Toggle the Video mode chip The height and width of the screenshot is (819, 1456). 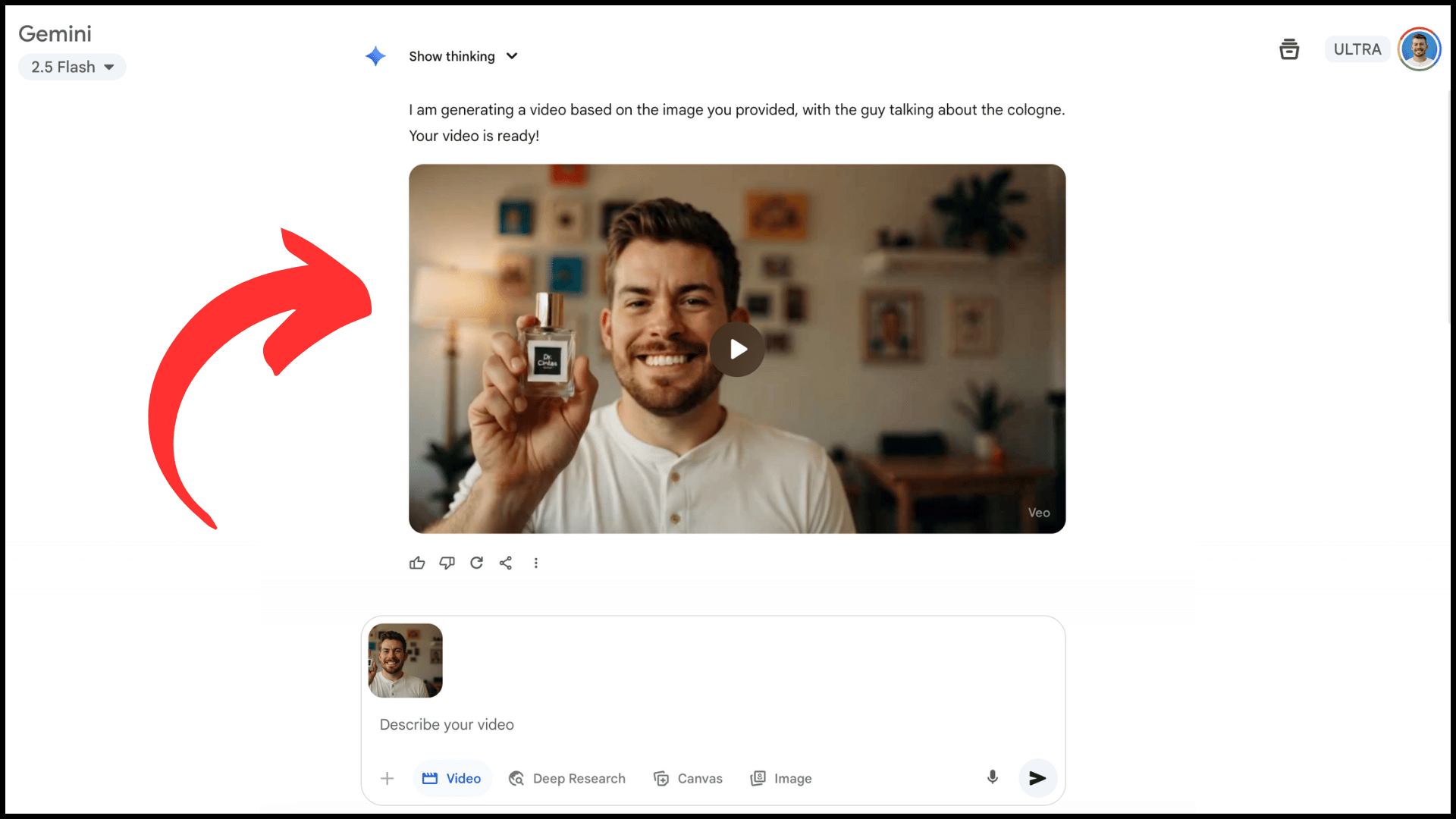click(452, 779)
